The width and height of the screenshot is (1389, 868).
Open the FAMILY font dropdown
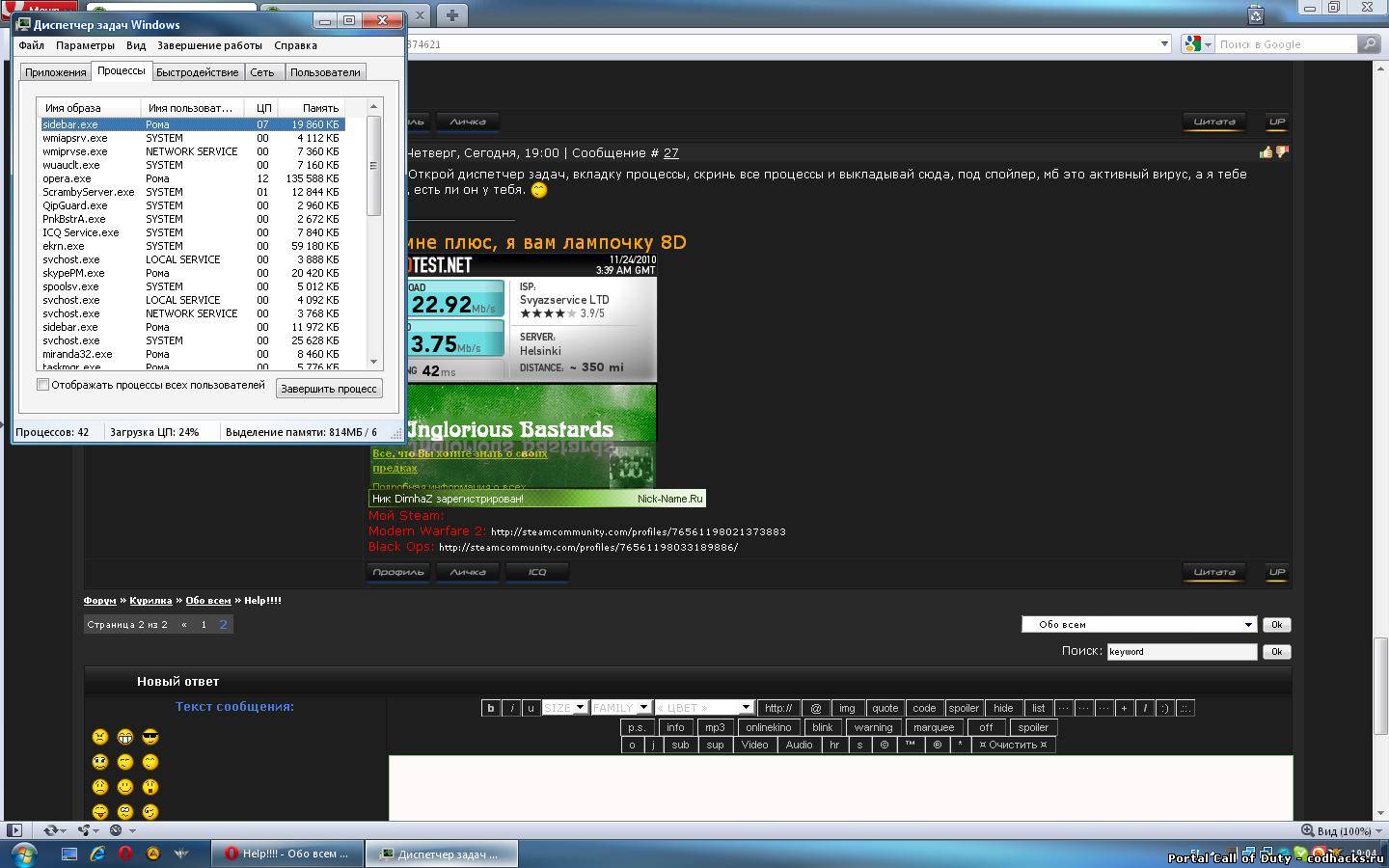(621, 708)
